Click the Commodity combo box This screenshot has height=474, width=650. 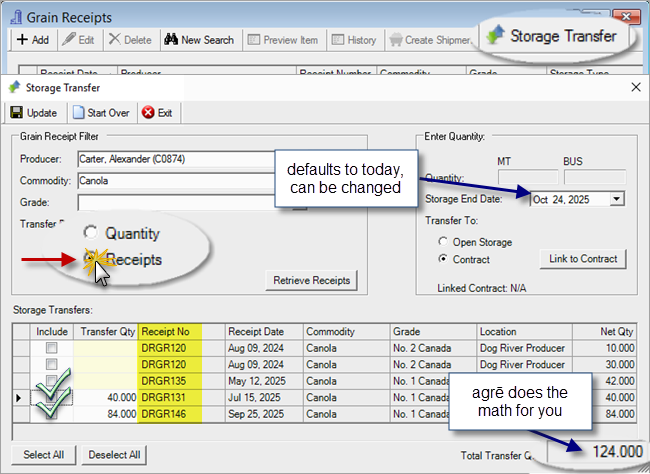point(176,181)
